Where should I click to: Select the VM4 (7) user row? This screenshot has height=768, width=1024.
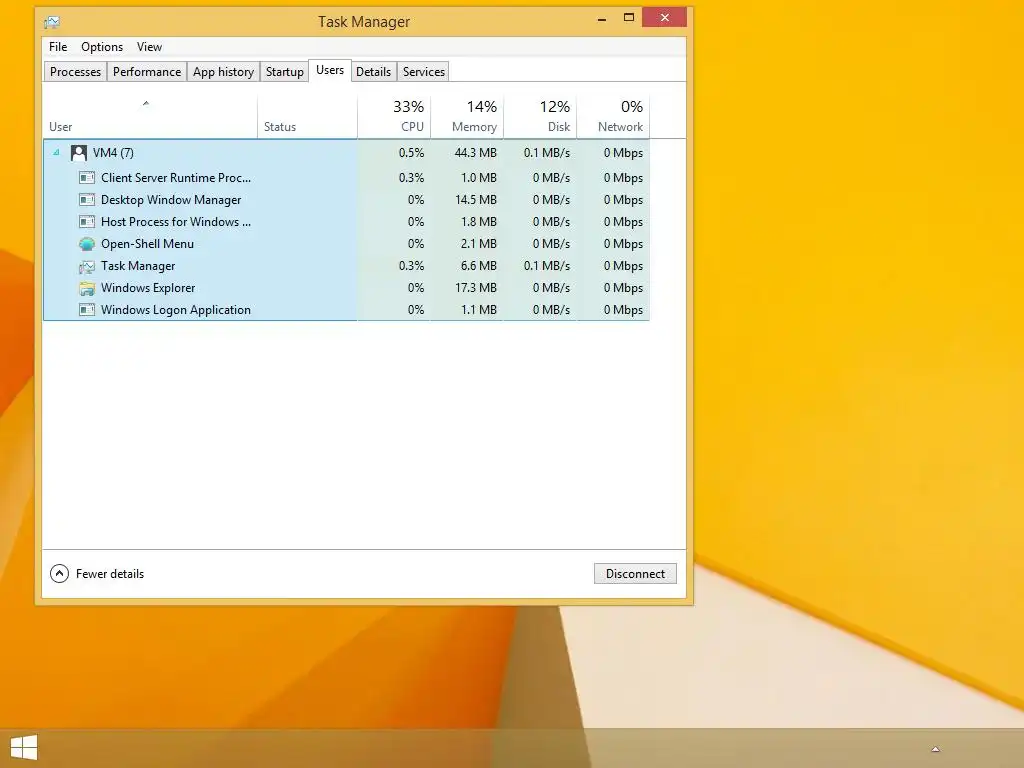point(346,153)
